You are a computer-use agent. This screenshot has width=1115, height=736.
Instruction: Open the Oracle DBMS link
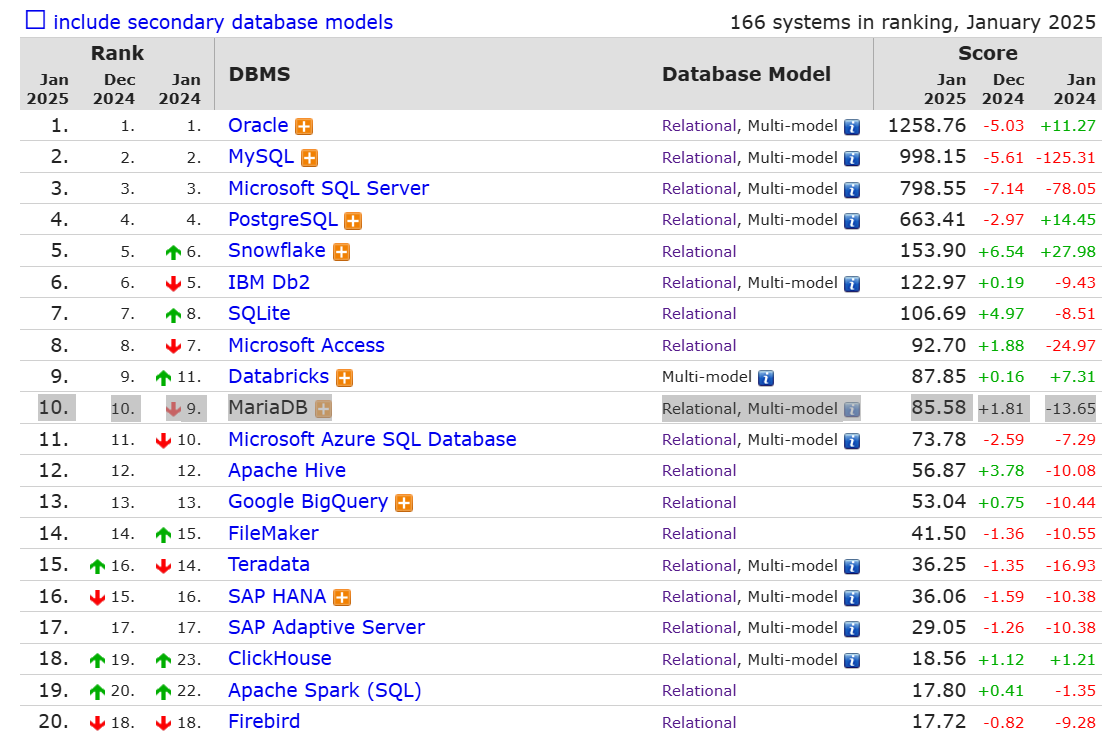(x=258, y=125)
